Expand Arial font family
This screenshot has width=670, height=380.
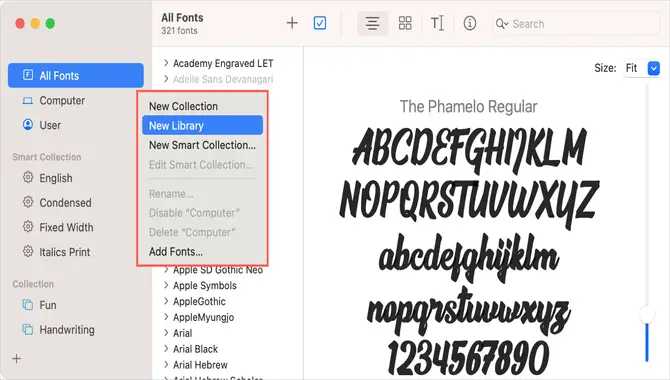pos(166,333)
